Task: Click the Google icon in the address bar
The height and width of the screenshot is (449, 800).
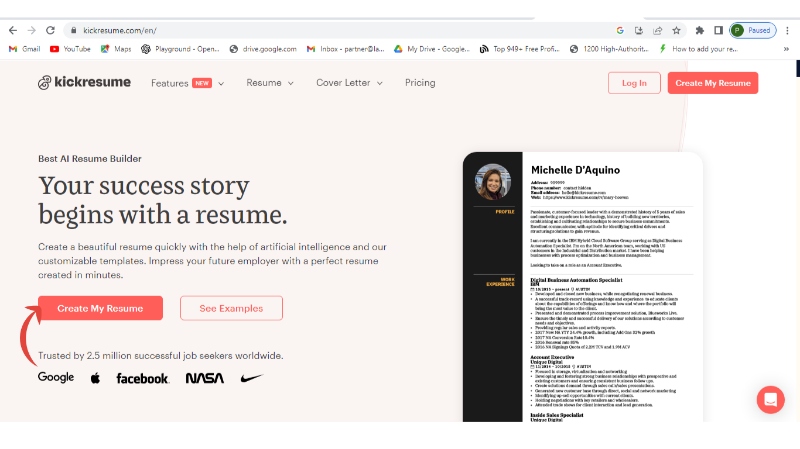Action: pos(620,31)
